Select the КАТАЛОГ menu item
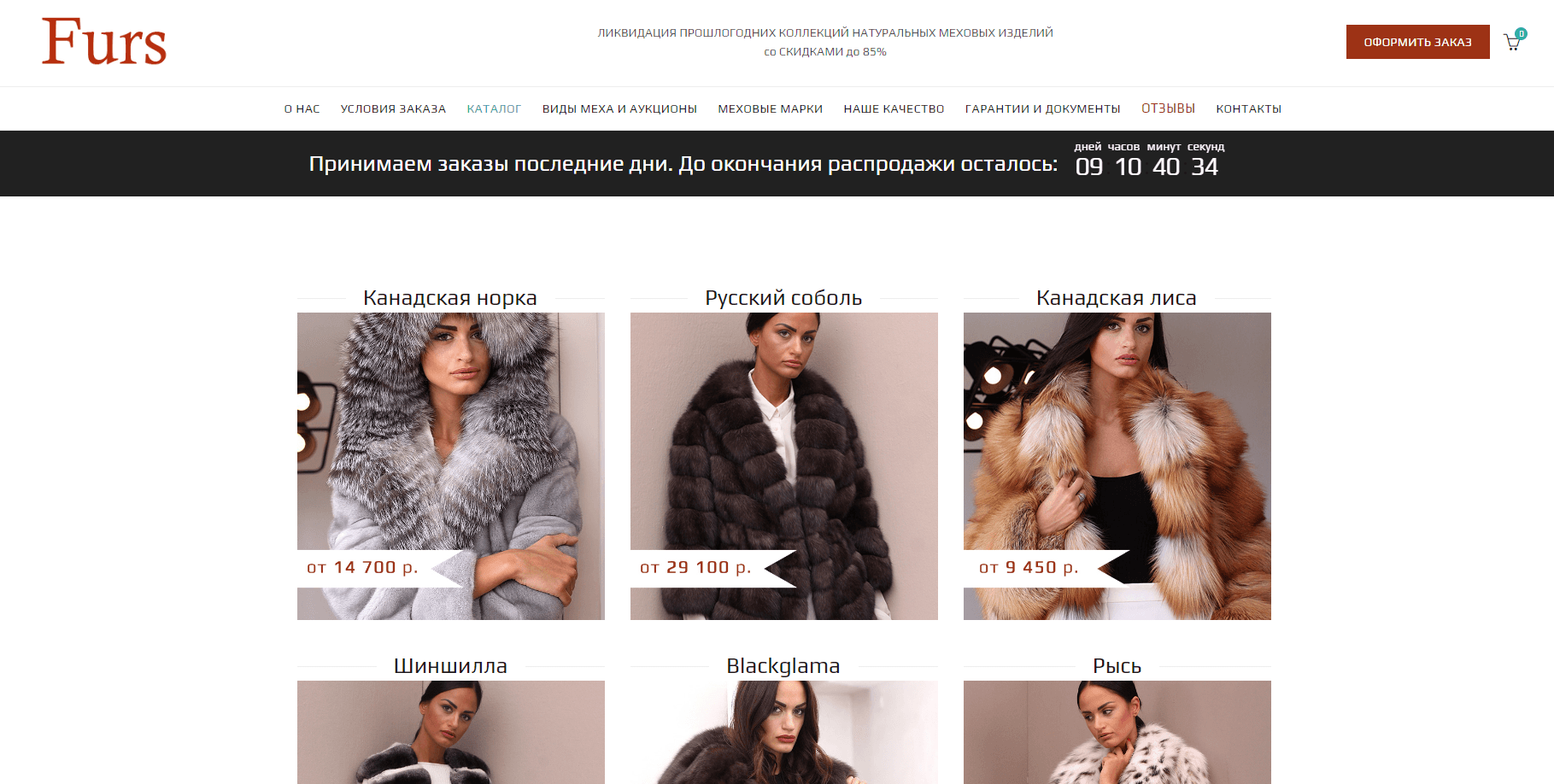 tap(494, 108)
